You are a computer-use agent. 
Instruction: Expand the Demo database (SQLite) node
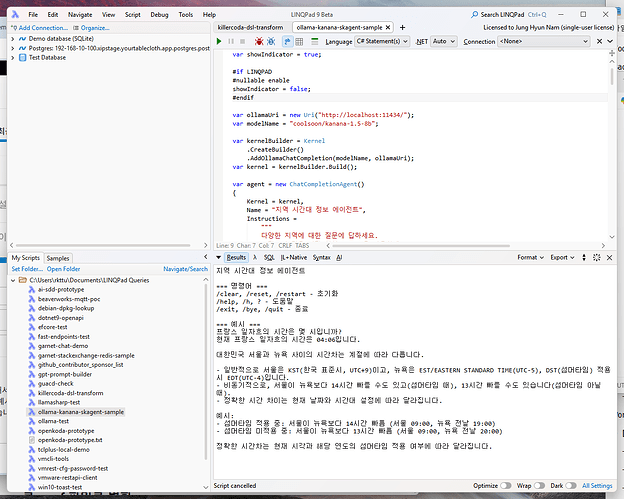point(13,39)
